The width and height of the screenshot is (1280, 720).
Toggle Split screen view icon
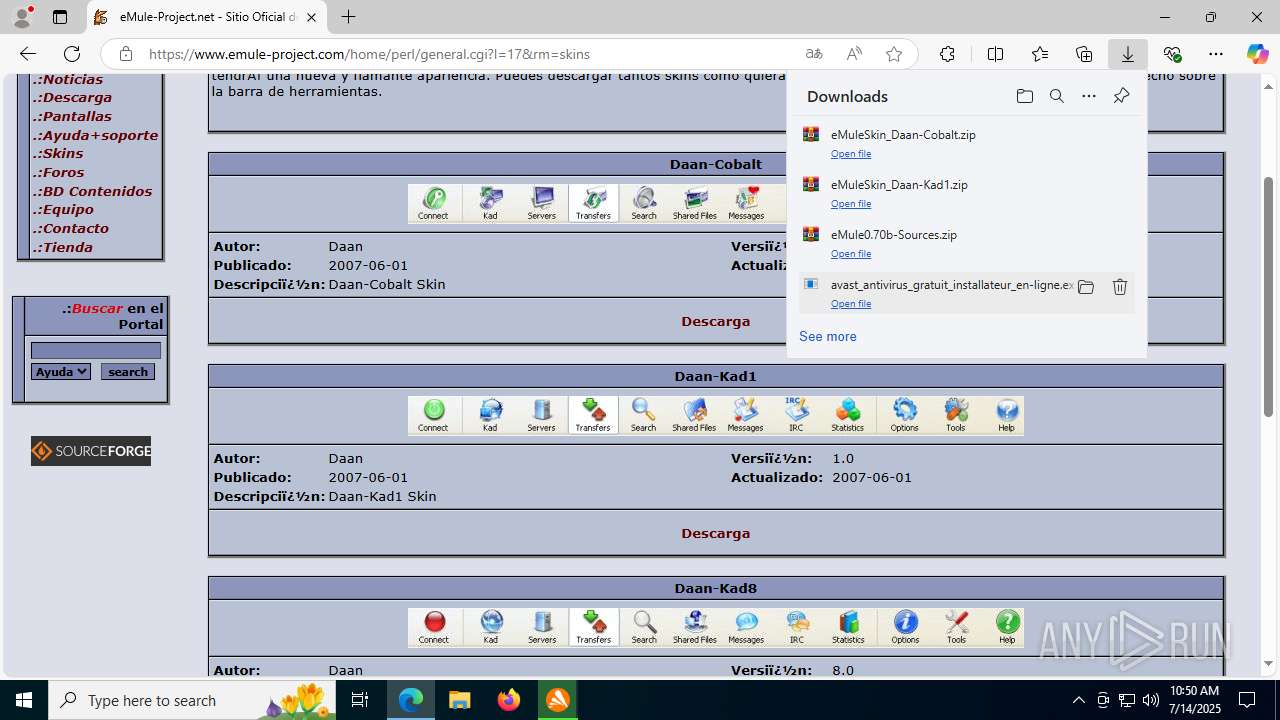click(x=995, y=54)
